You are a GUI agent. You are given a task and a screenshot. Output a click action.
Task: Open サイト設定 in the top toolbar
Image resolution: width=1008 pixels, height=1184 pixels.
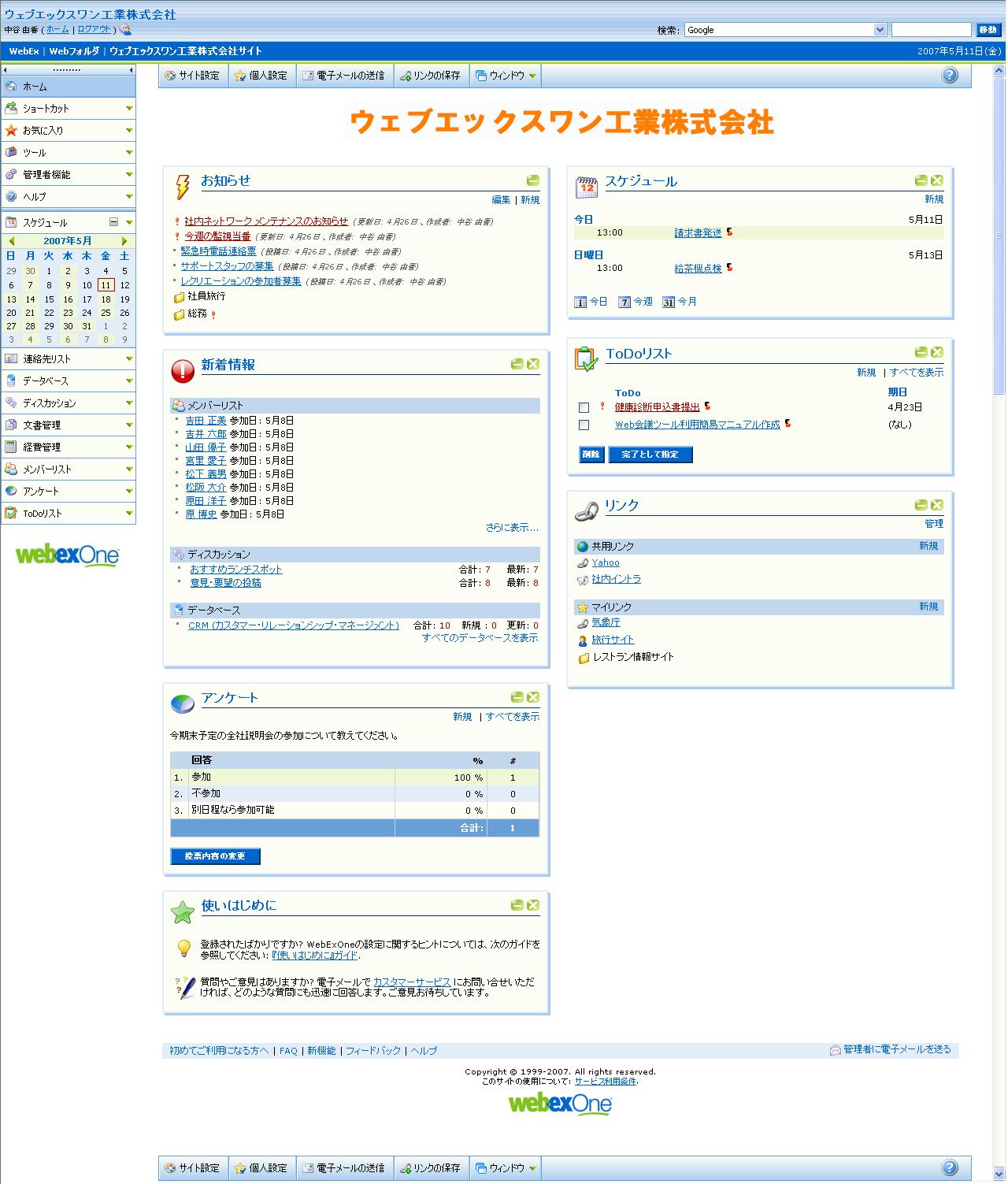point(194,76)
